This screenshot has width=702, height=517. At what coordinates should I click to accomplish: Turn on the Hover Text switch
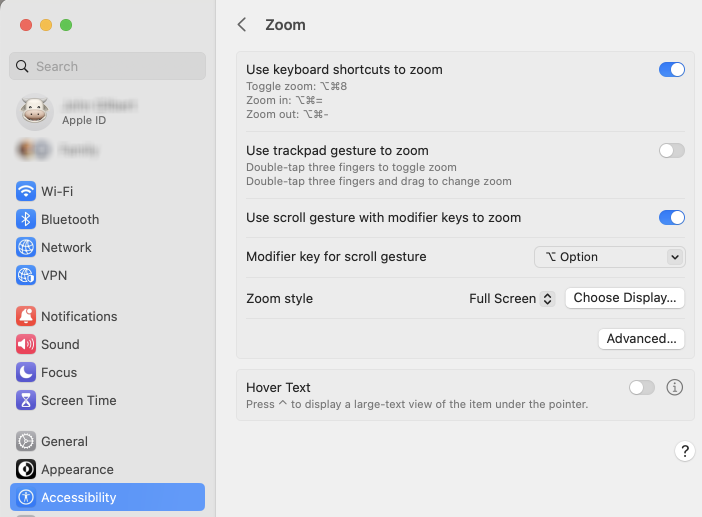coord(642,387)
